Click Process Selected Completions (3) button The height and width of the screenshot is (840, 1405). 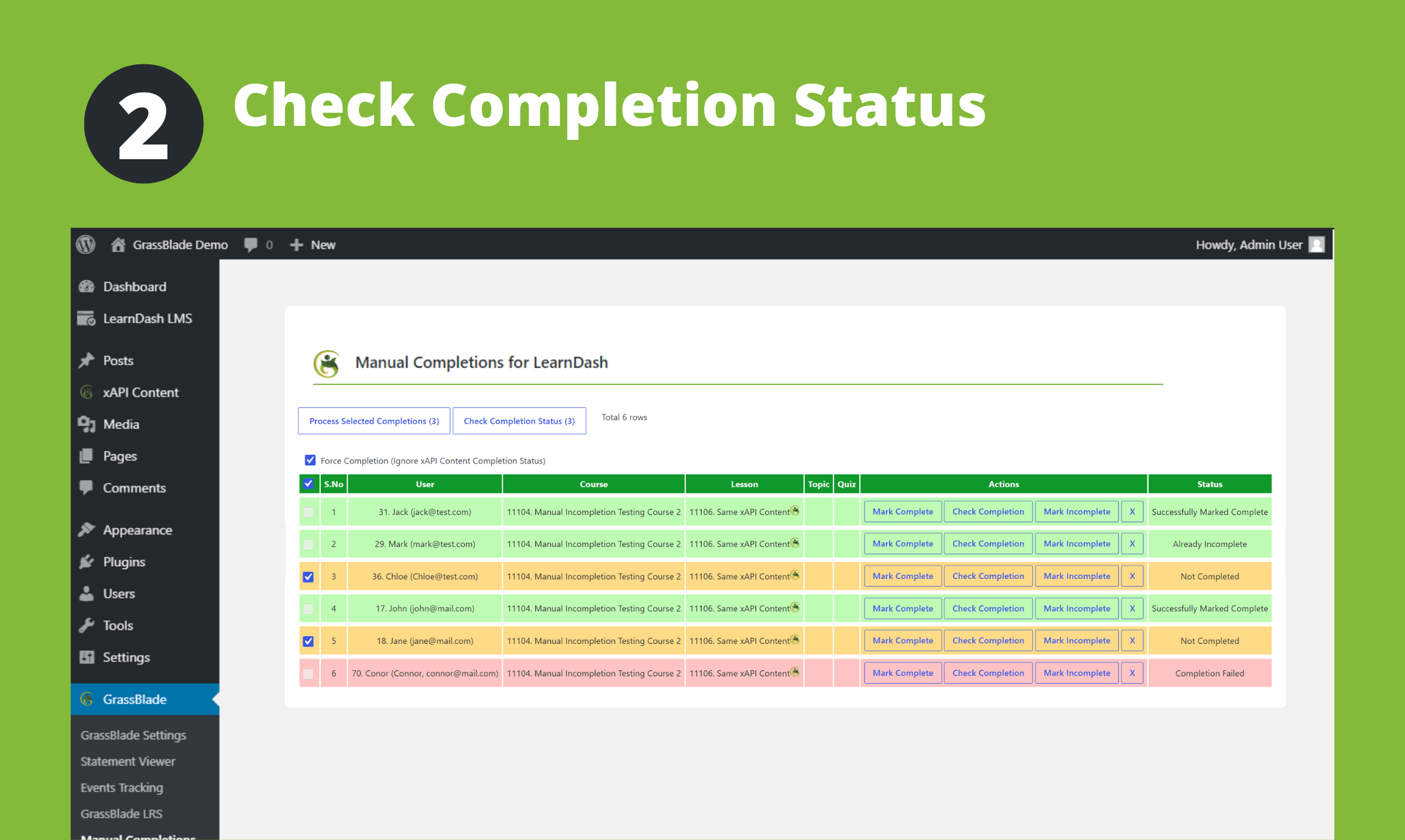[x=374, y=421]
